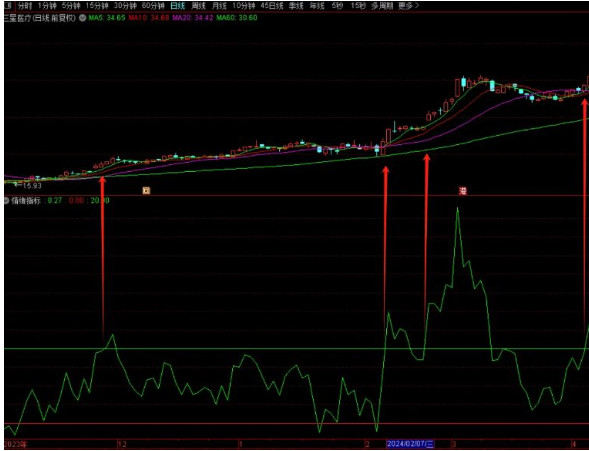589x451 pixels.
Task: Select the 60分钟 period tab
Action: 153,6
